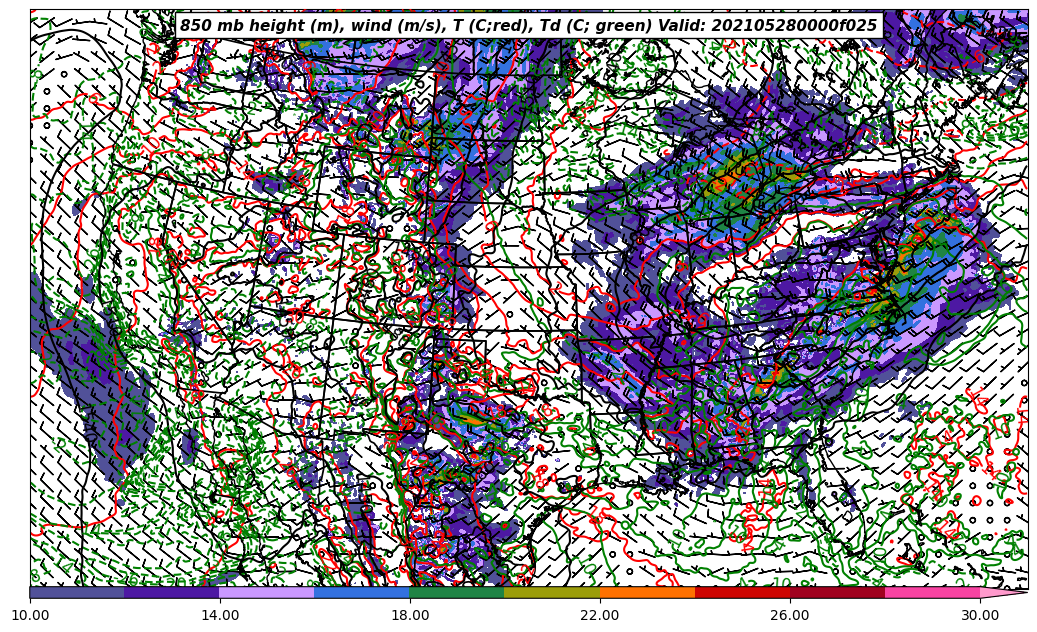Viewport: 1037px width, 632px height.
Task: Click the dark indigo 12–14 colorbar segment
Action: click(172, 592)
